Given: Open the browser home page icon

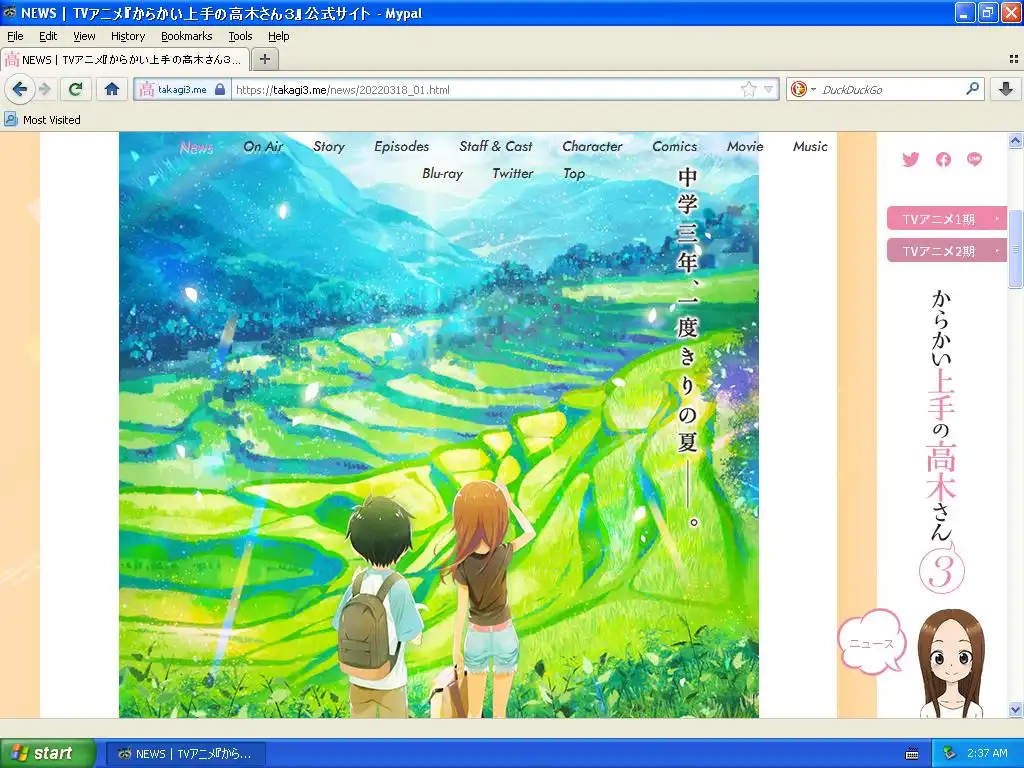Looking at the screenshot, I should click(112, 89).
